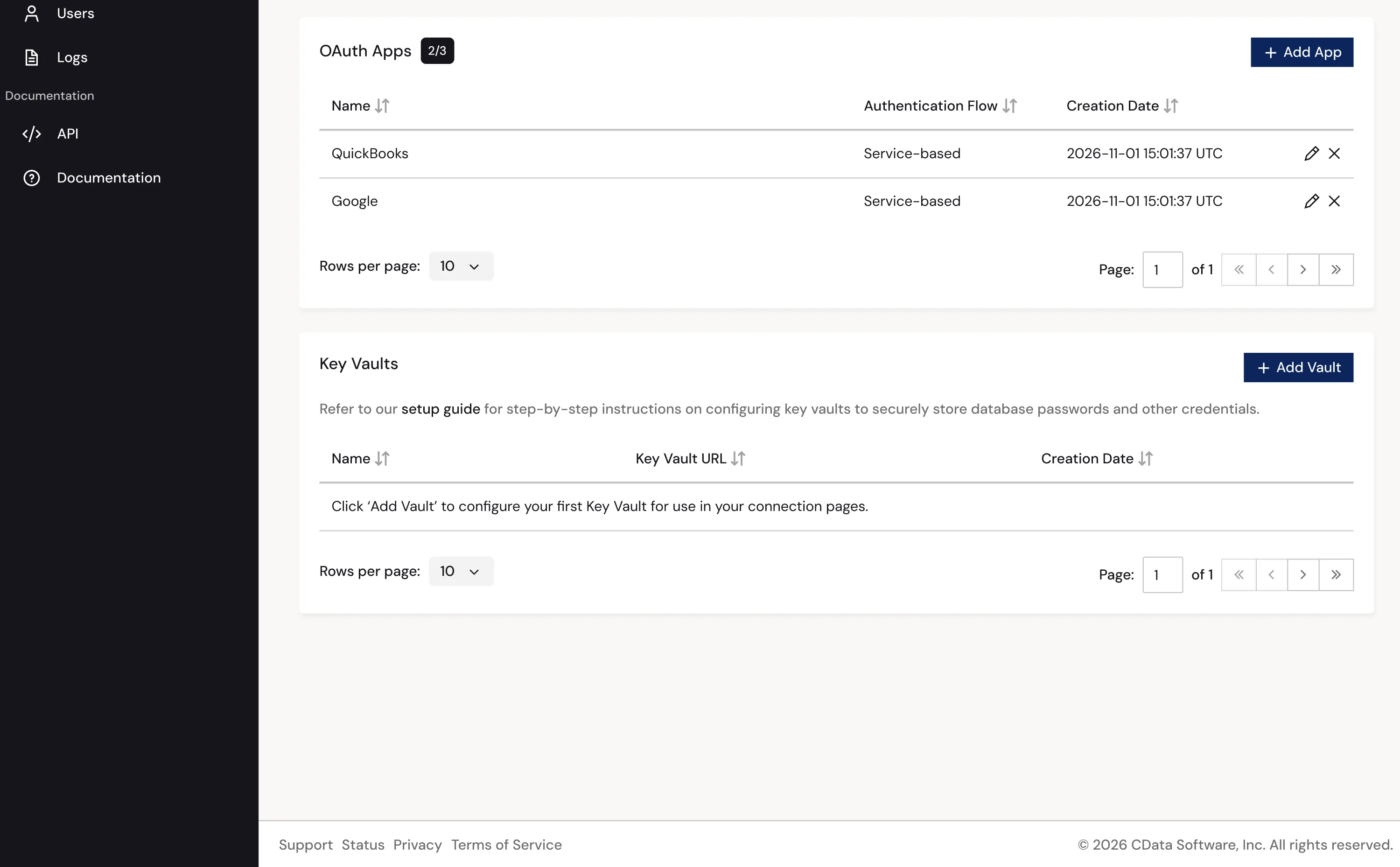The image size is (1400, 867).
Task: Delete the Google OAuth app
Action: (x=1334, y=201)
